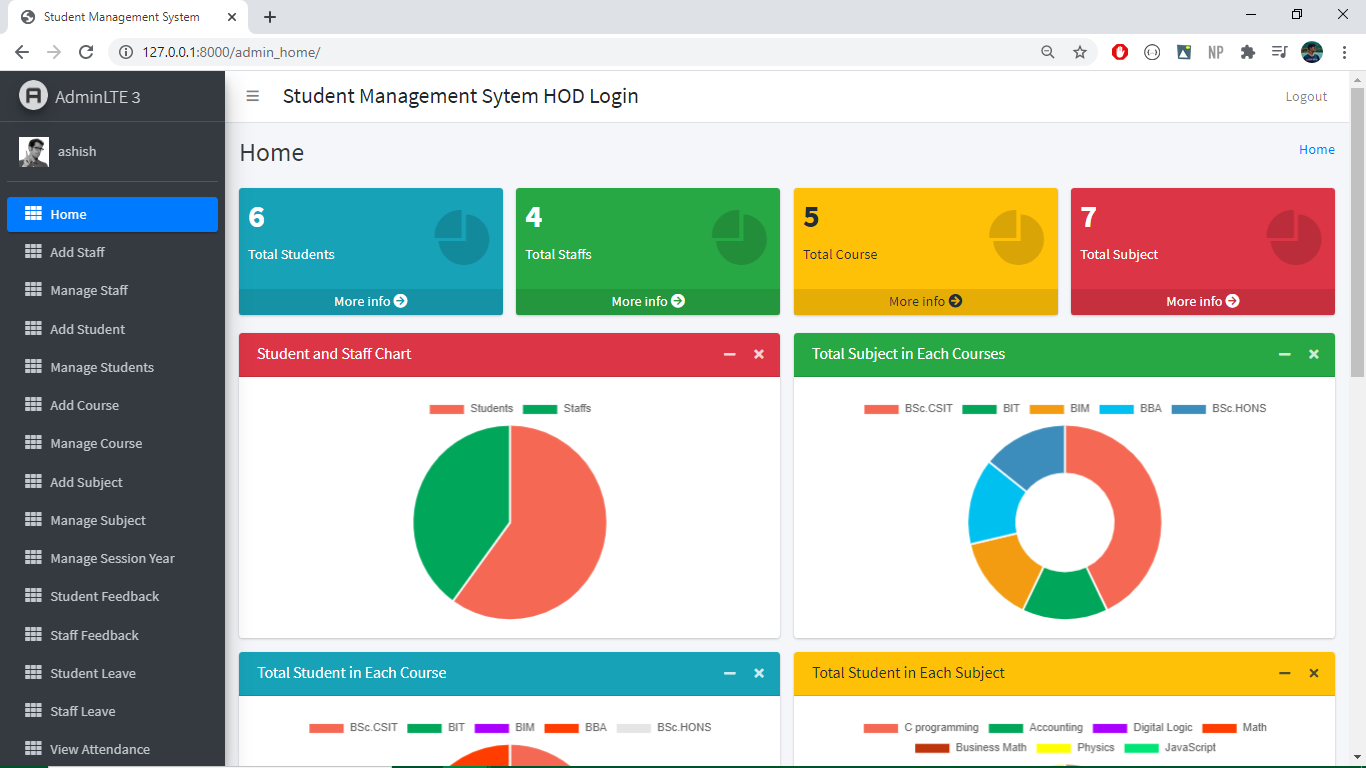Click More info on Total Course card
This screenshot has width=1366, height=768.
pos(926,301)
